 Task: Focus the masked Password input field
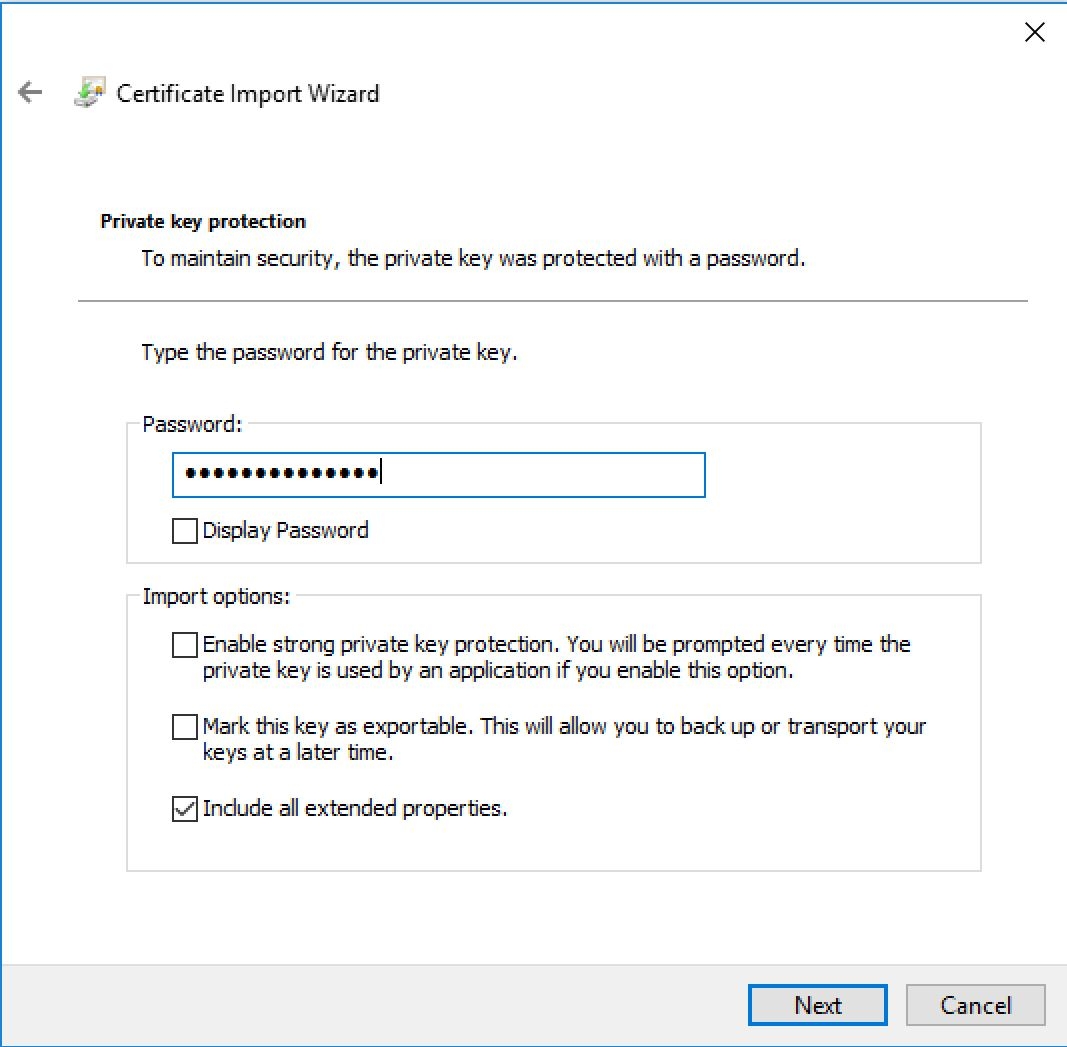click(x=438, y=474)
